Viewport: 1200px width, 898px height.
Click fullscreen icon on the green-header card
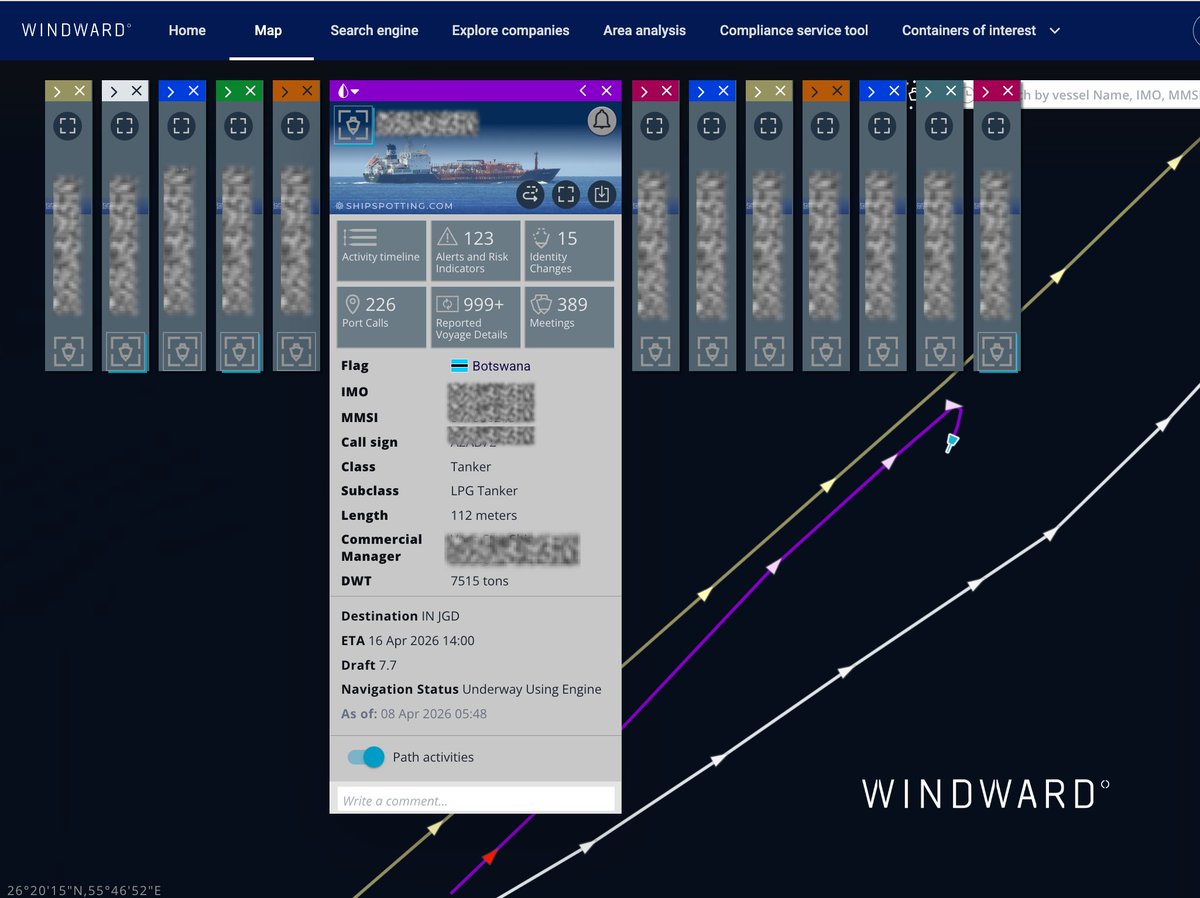[238, 126]
